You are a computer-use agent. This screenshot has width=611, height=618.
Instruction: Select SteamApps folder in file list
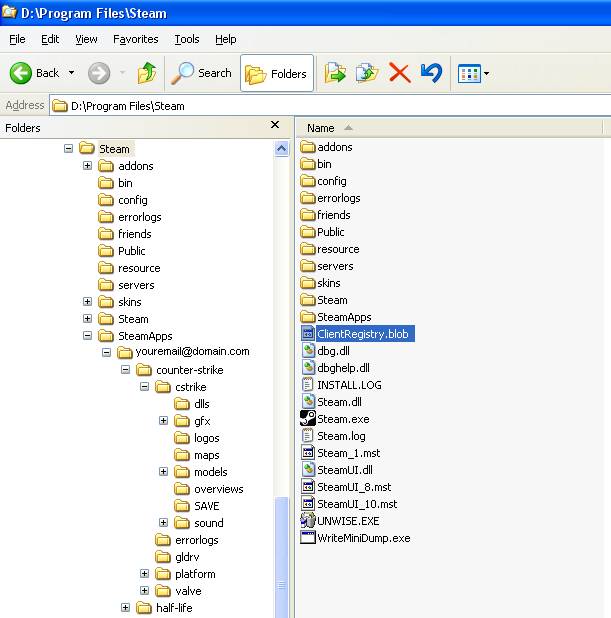[x=336, y=317]
